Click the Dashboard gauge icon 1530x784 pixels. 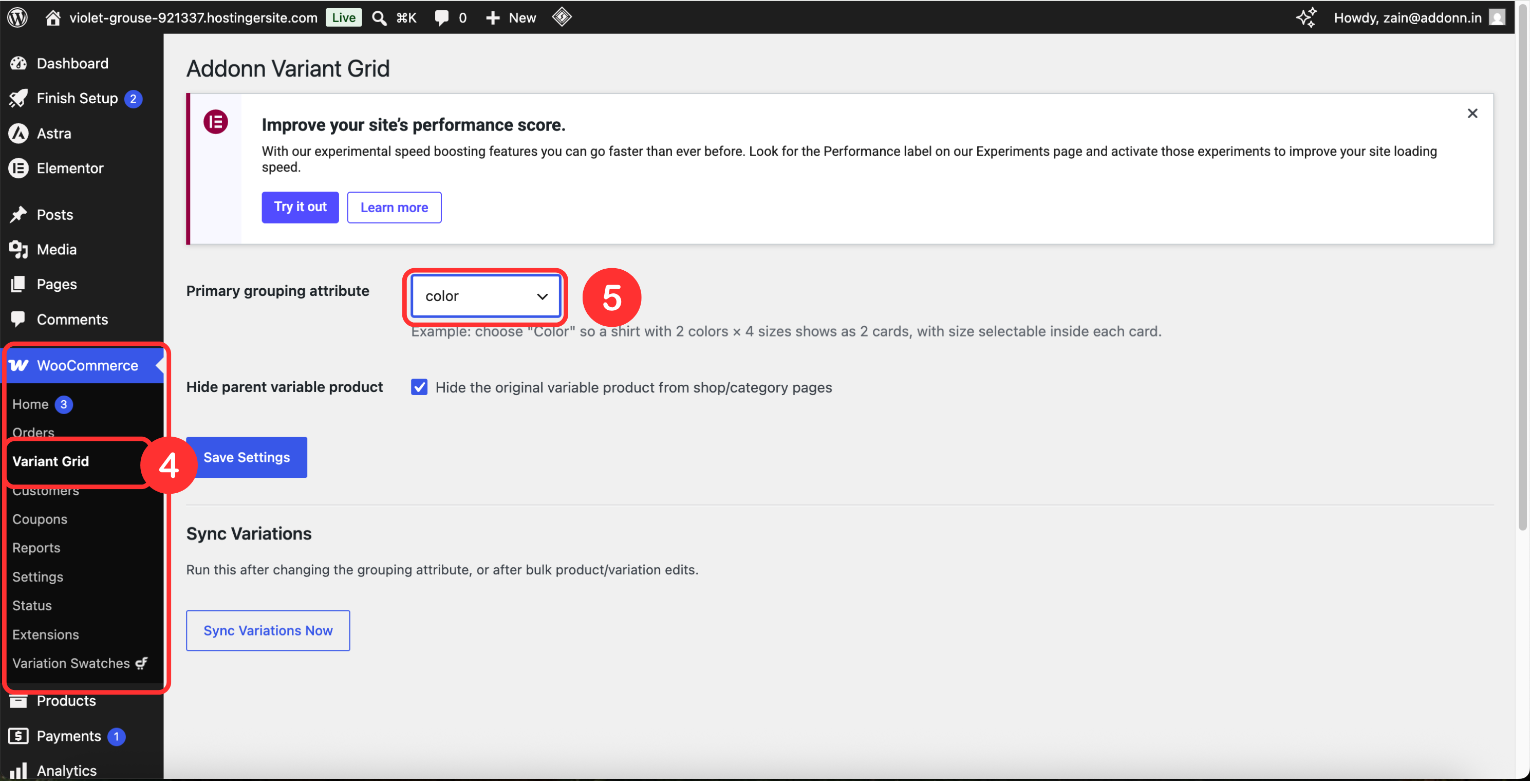click(18, 64)
